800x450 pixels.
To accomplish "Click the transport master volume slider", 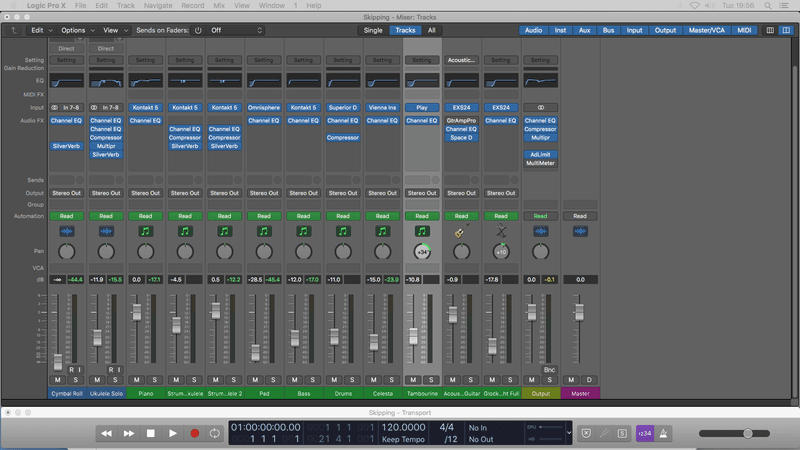I will (x=734, y=433).
